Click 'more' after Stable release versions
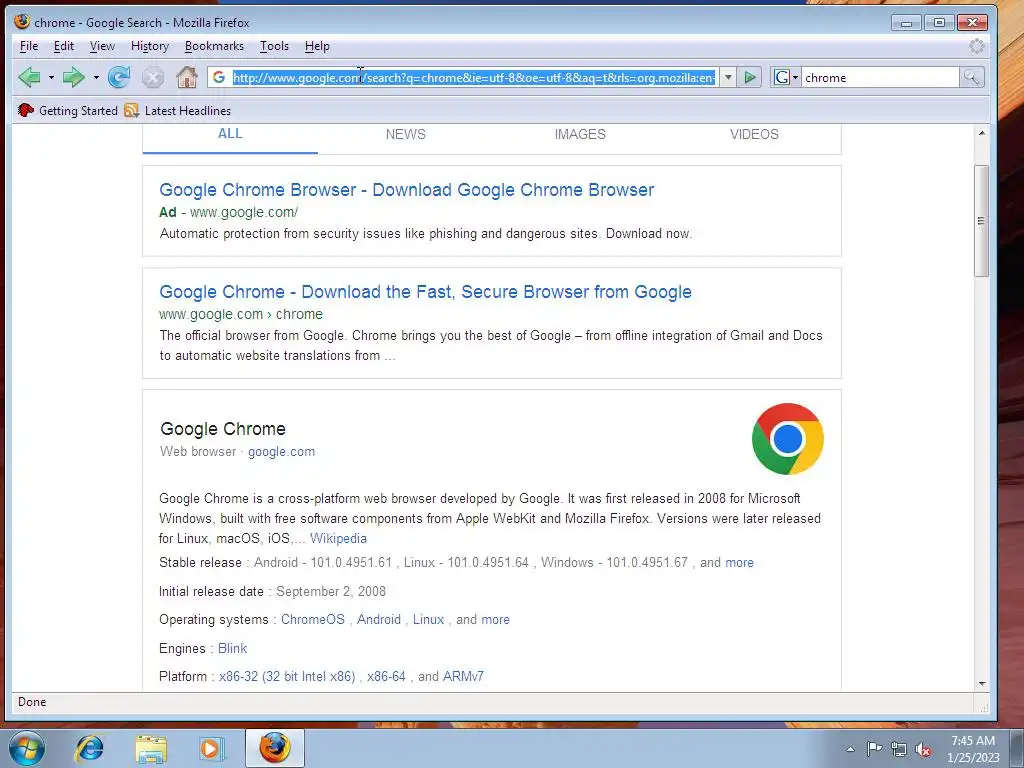 click(x=739, y=562)
